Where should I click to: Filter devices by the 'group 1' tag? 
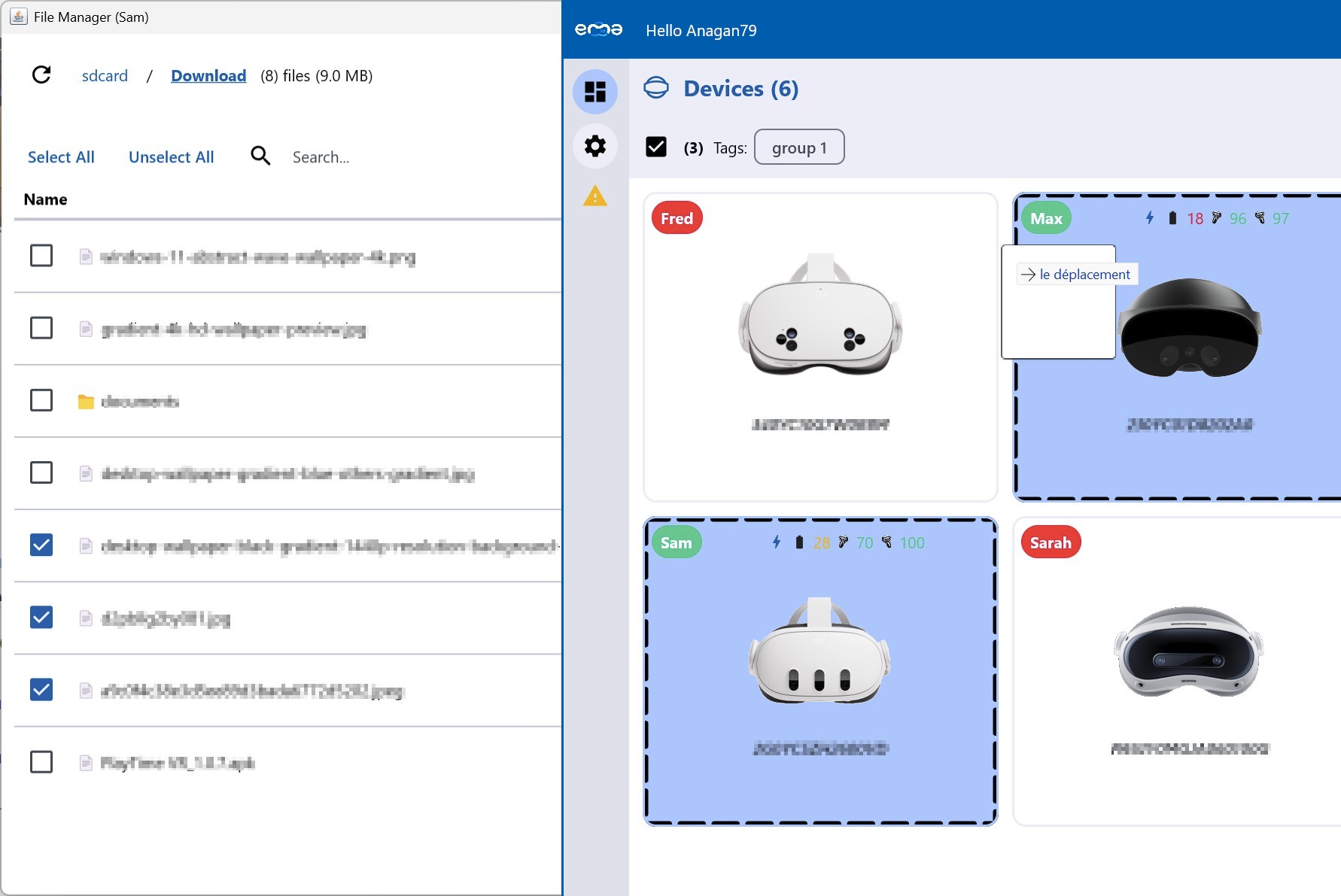(798, 147)
